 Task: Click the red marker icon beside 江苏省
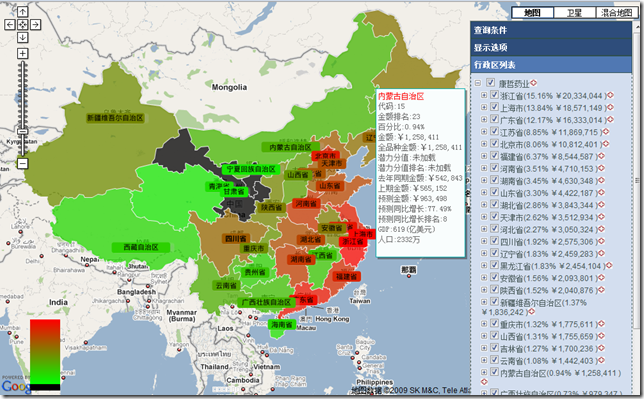coord(605,131)
